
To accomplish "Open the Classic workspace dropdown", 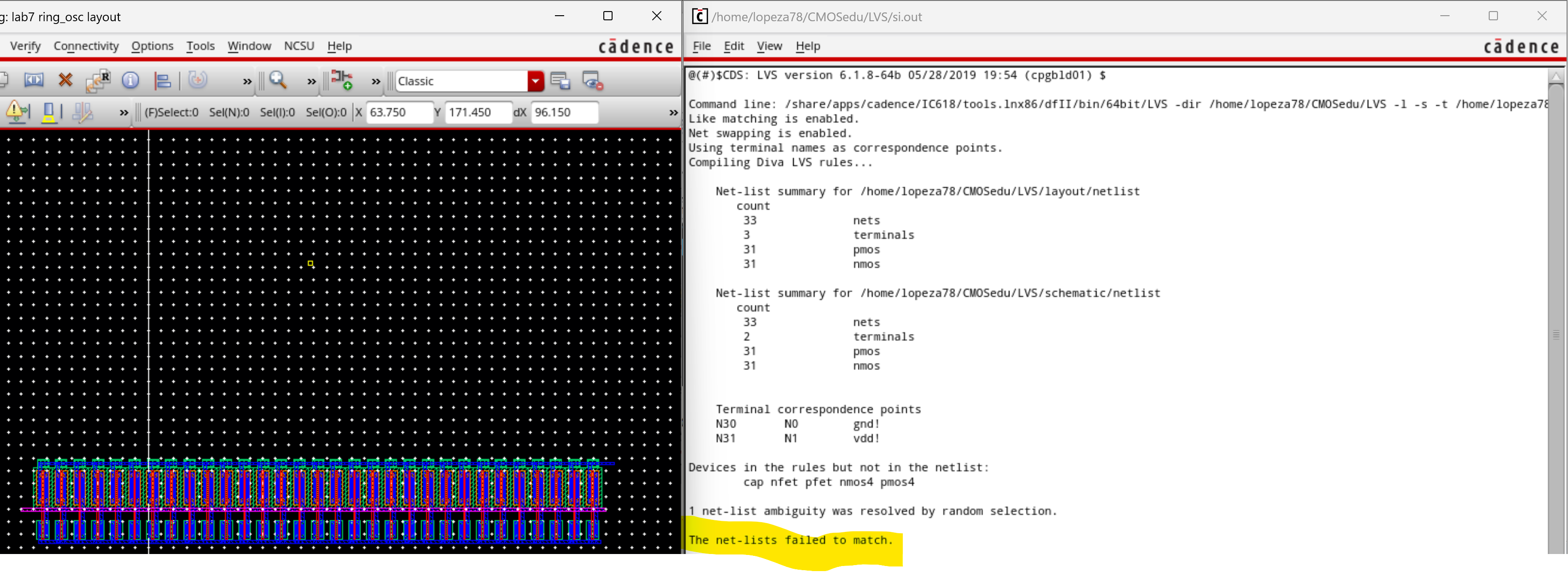I will coord(535,81).
